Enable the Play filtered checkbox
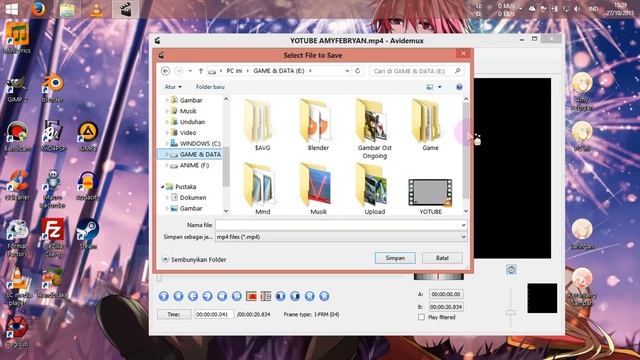 (x=421, y=317)
